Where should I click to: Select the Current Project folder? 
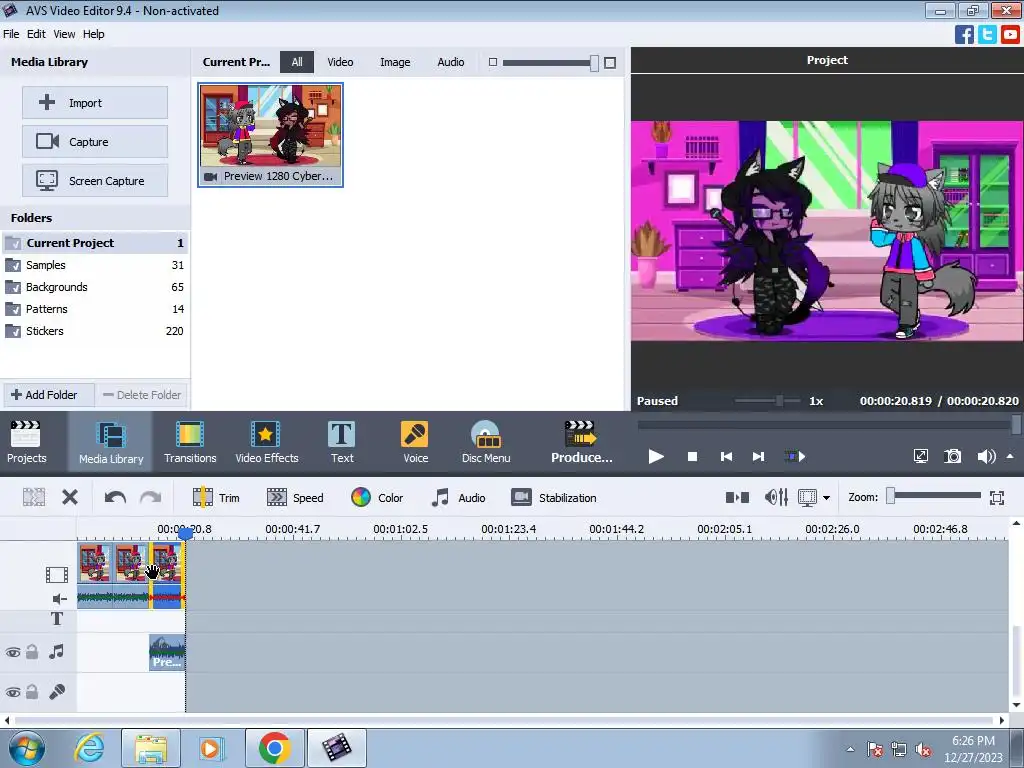(x=95, y=243)
